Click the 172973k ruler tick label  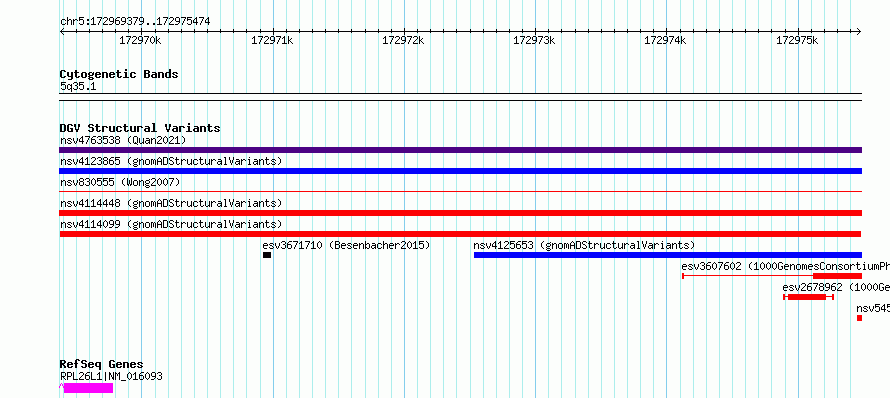click(x=534, y=40)
